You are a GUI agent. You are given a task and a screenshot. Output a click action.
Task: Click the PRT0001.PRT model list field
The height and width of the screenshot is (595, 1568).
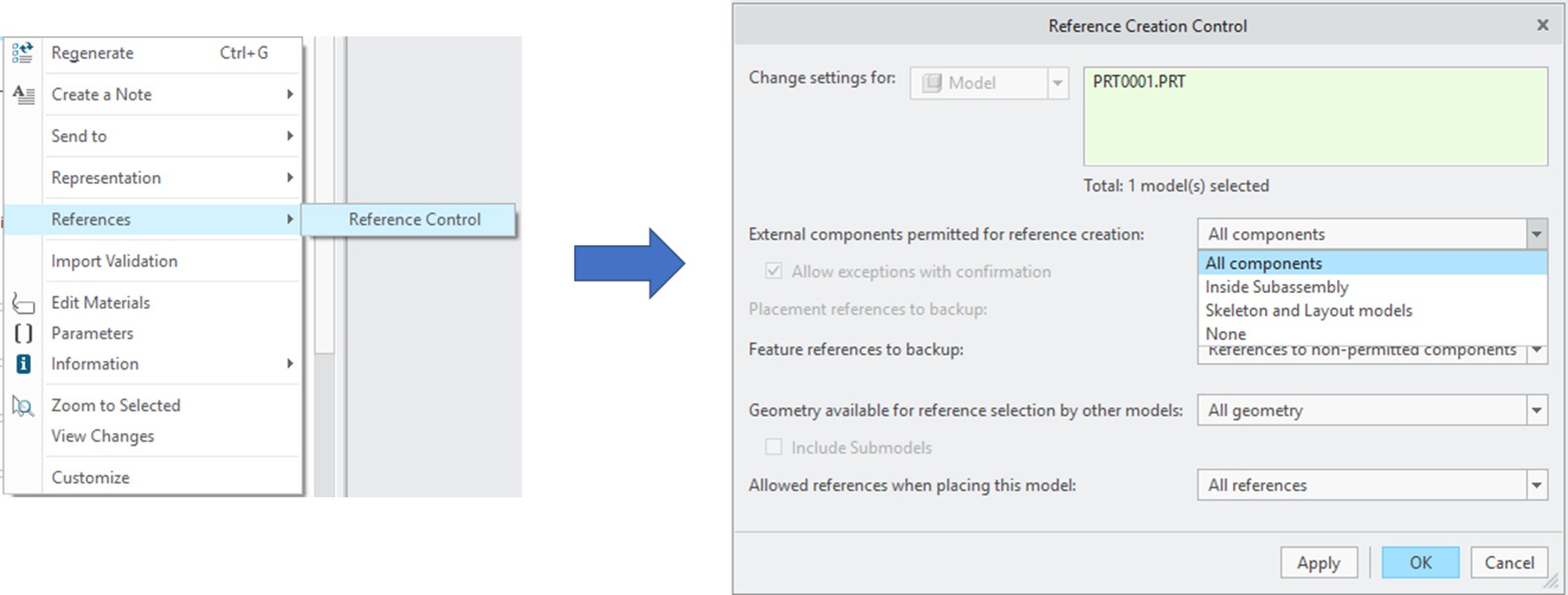pos(1315,116)
